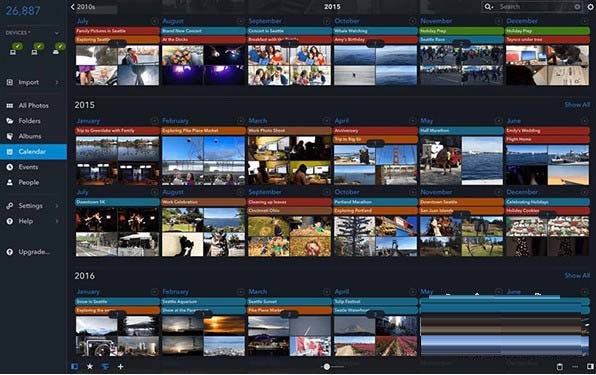Click Show All link for 2015
596x375 pixels.
(x=577, y=104)
